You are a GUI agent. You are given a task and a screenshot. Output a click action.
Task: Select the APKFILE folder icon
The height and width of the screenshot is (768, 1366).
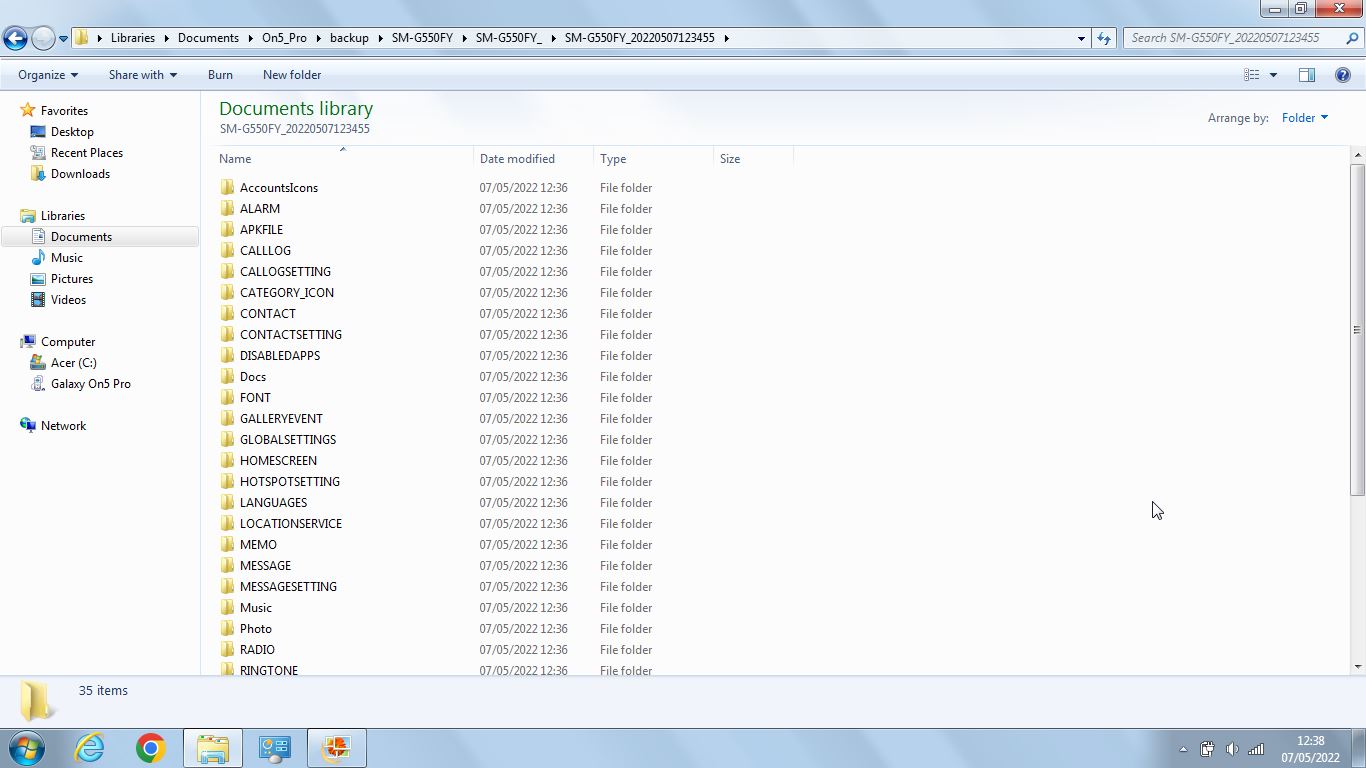click(x=227, y=230)
